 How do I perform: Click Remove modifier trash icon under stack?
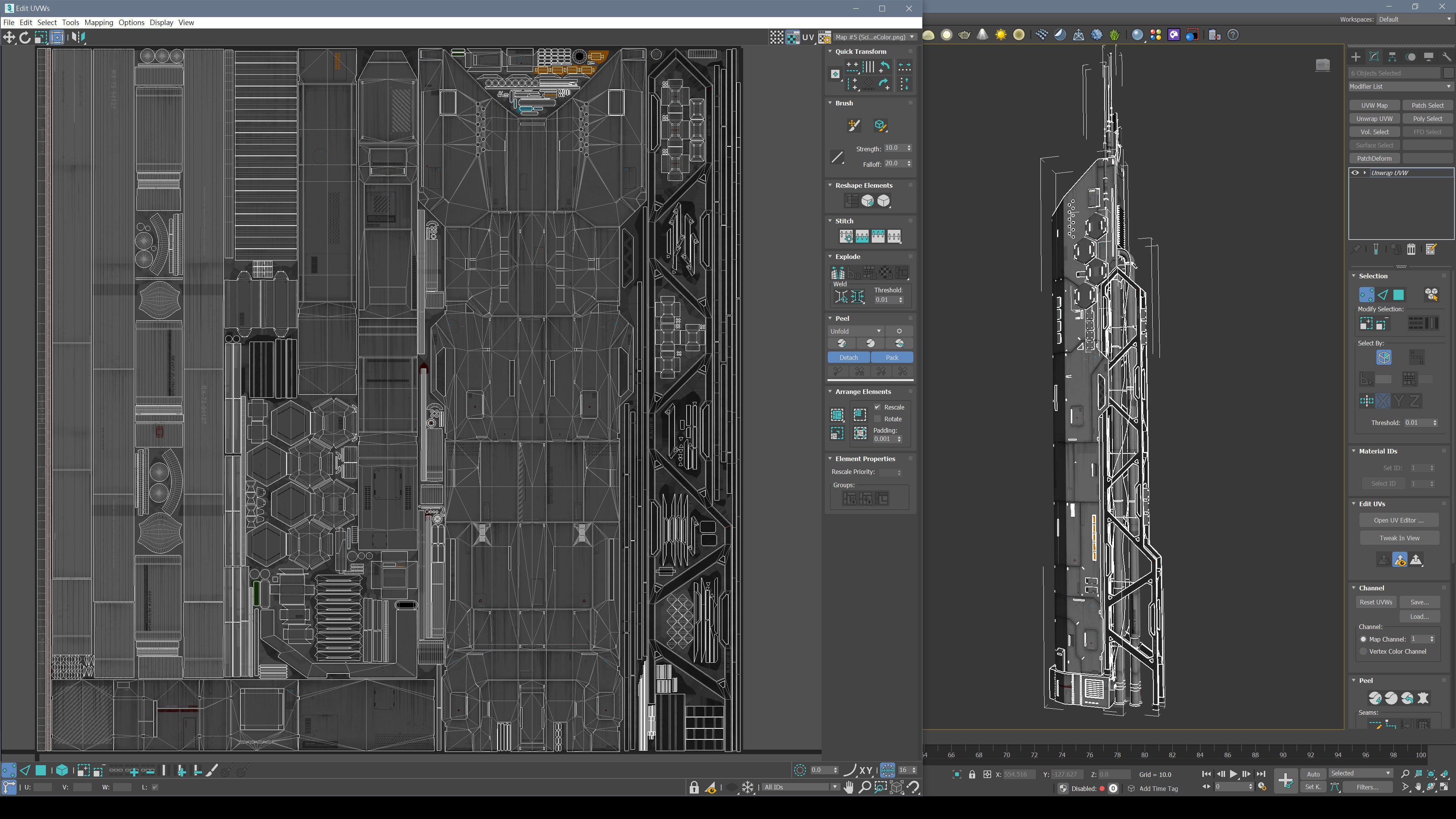pos(1411,249)
